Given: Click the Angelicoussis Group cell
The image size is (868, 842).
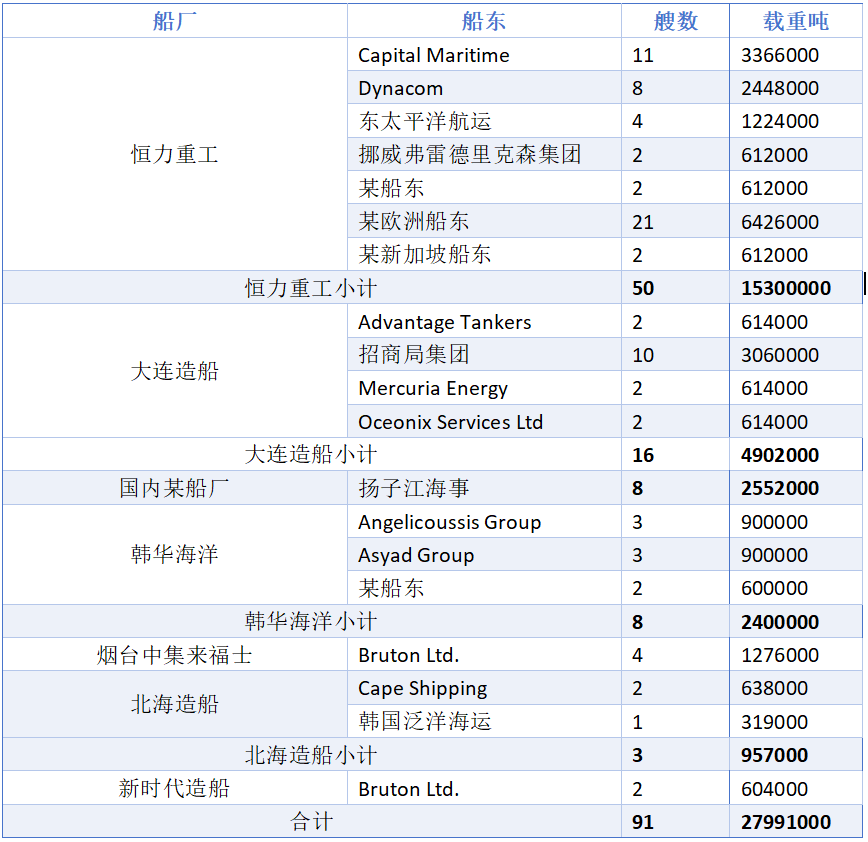Looking at the screenshot, I should click(x=449, y=522).
